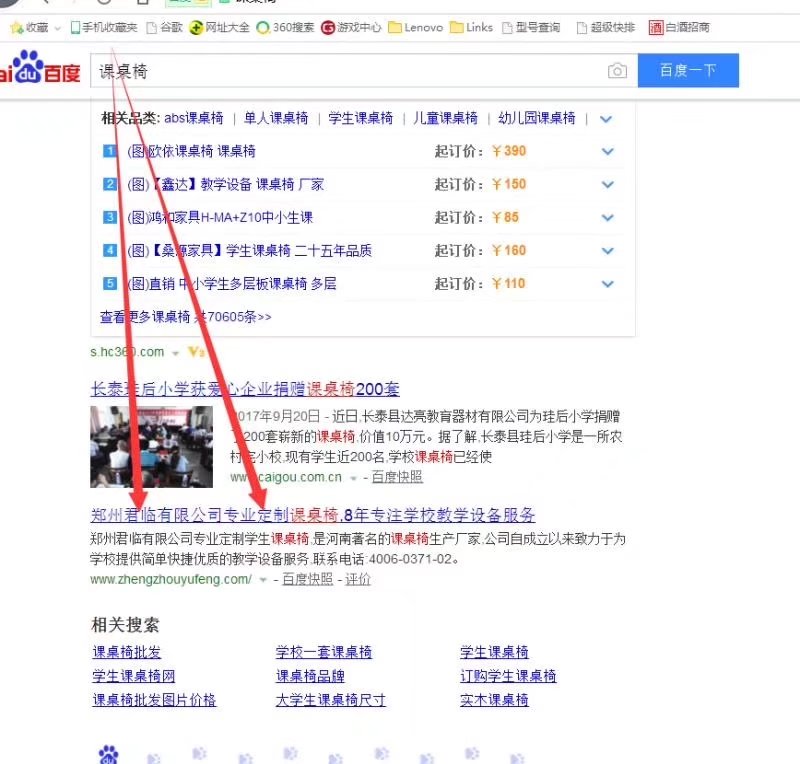Click the 百度一下 search button
The image size is (800, 764).
688,70
